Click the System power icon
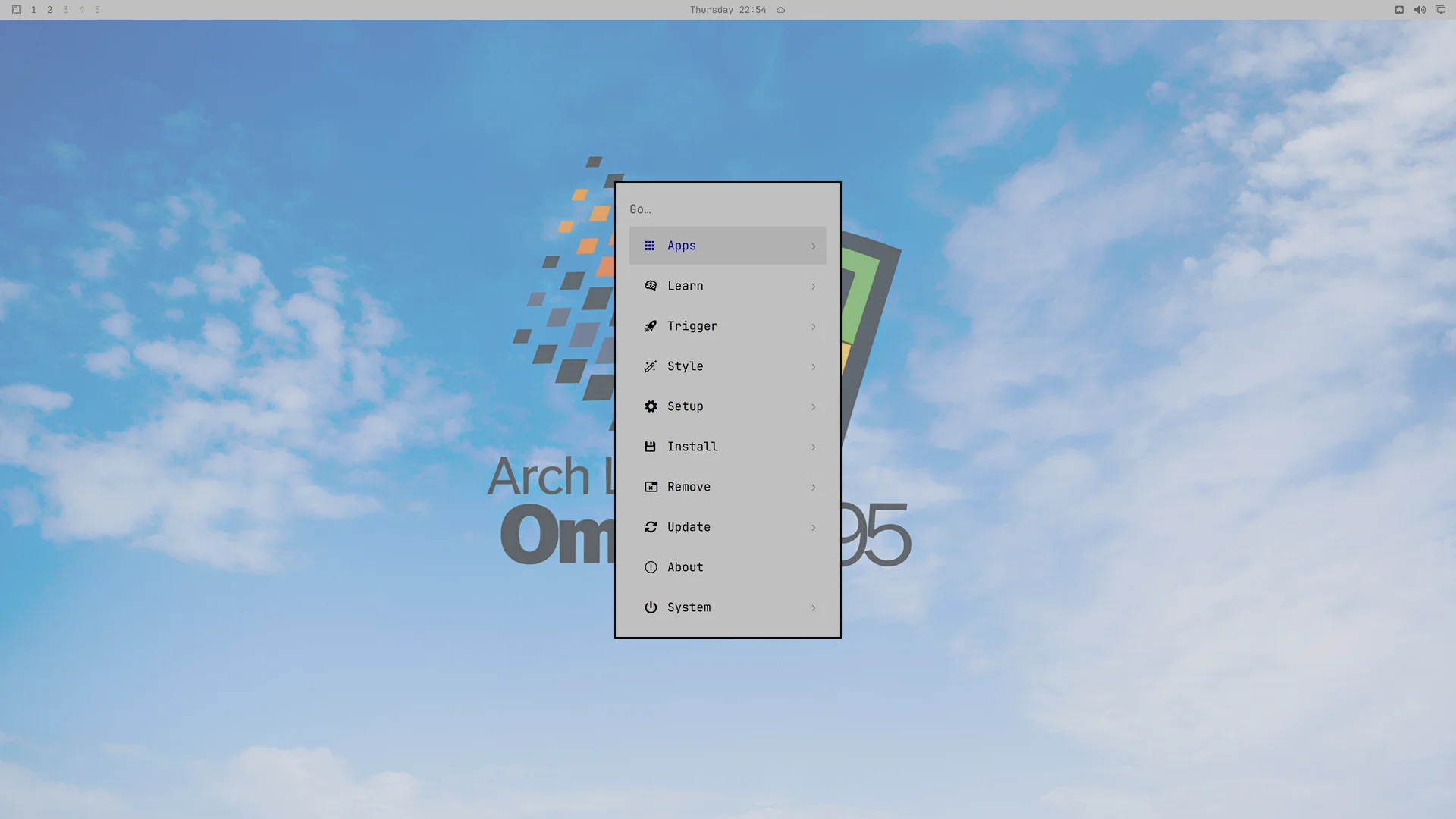Viewport: 1456px width, 819px height. pos(651,607)
